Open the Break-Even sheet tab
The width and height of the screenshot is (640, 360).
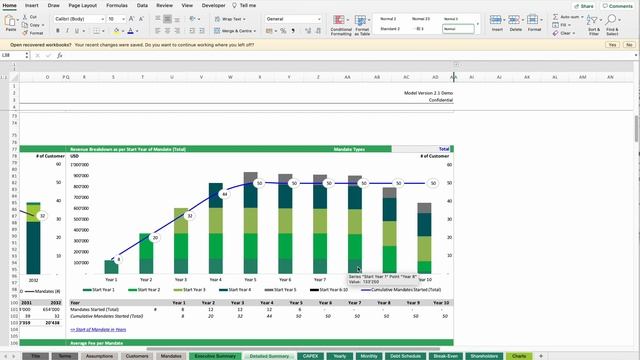click(445, 356)
